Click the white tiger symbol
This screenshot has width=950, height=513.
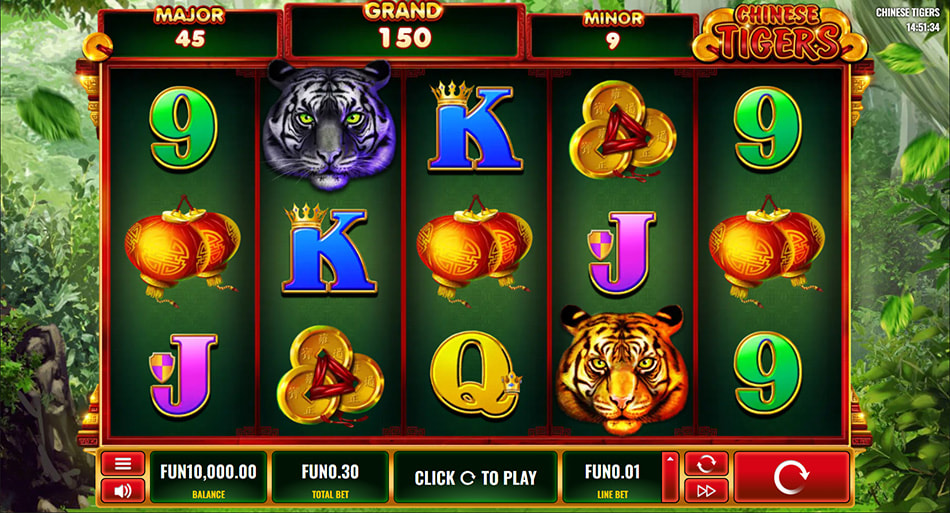point(329,124)
